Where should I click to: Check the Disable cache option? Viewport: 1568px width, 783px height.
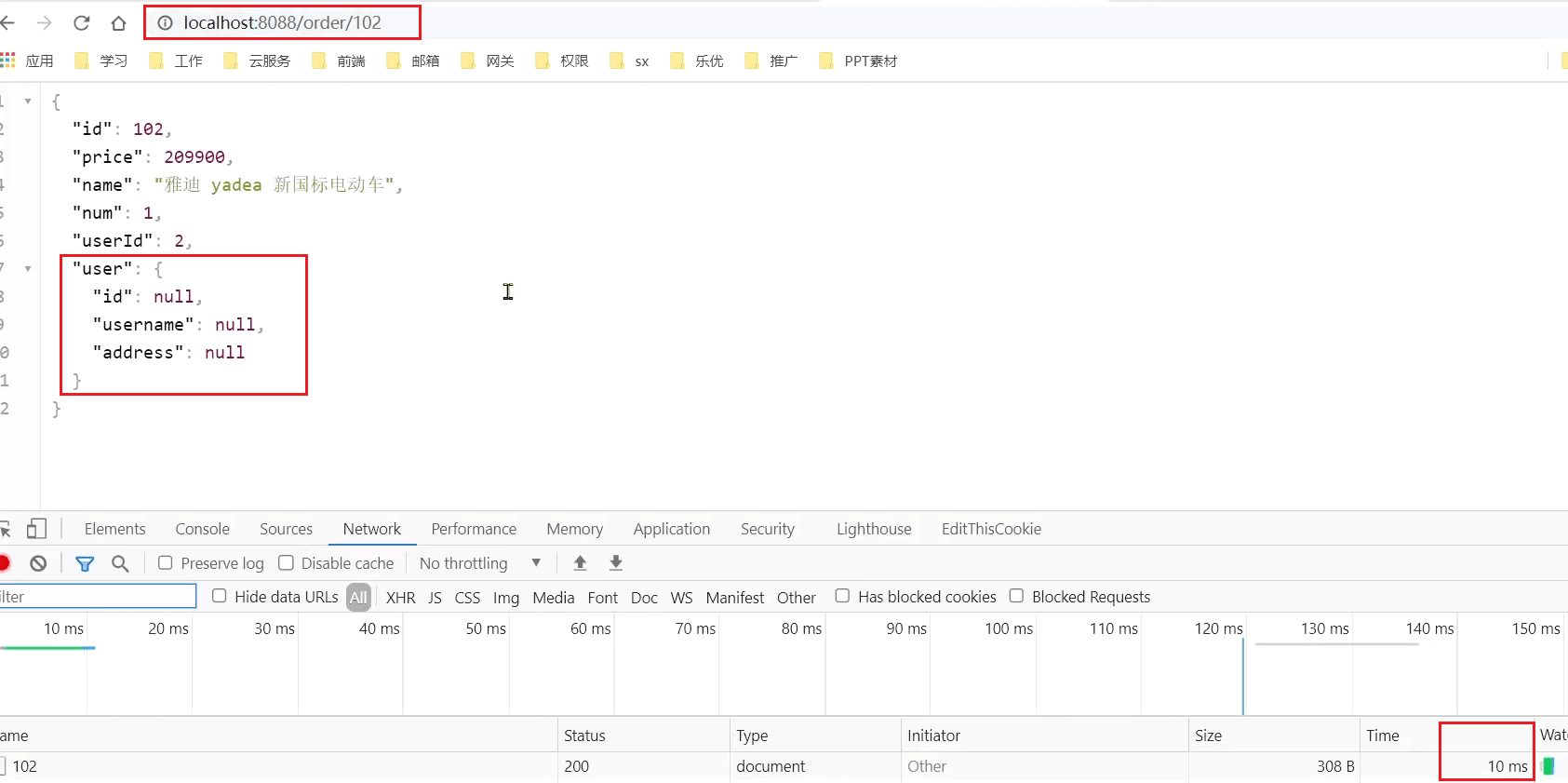(x=287, y=563)
